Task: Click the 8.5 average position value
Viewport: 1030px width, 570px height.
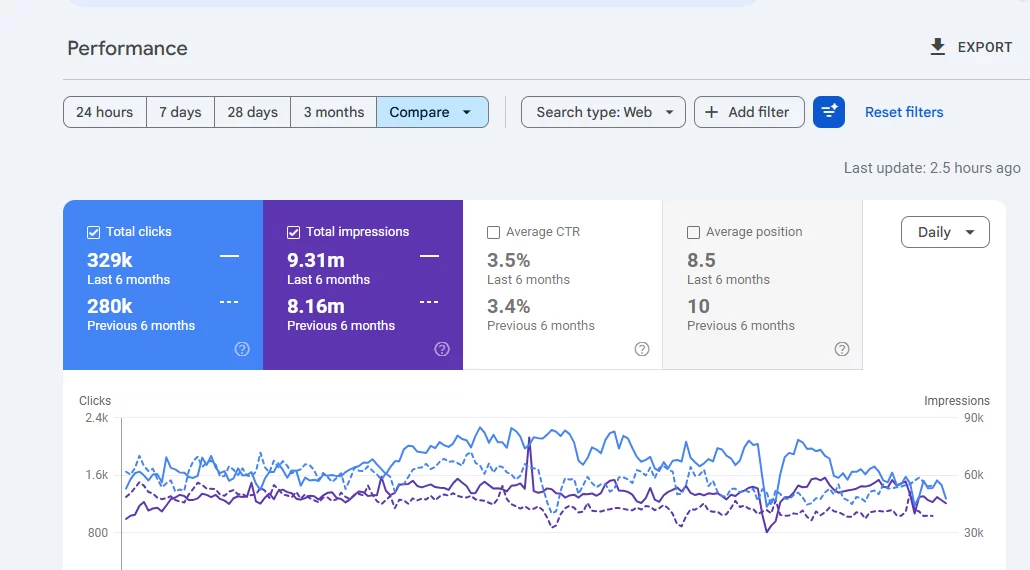Action: coord(701,260)
